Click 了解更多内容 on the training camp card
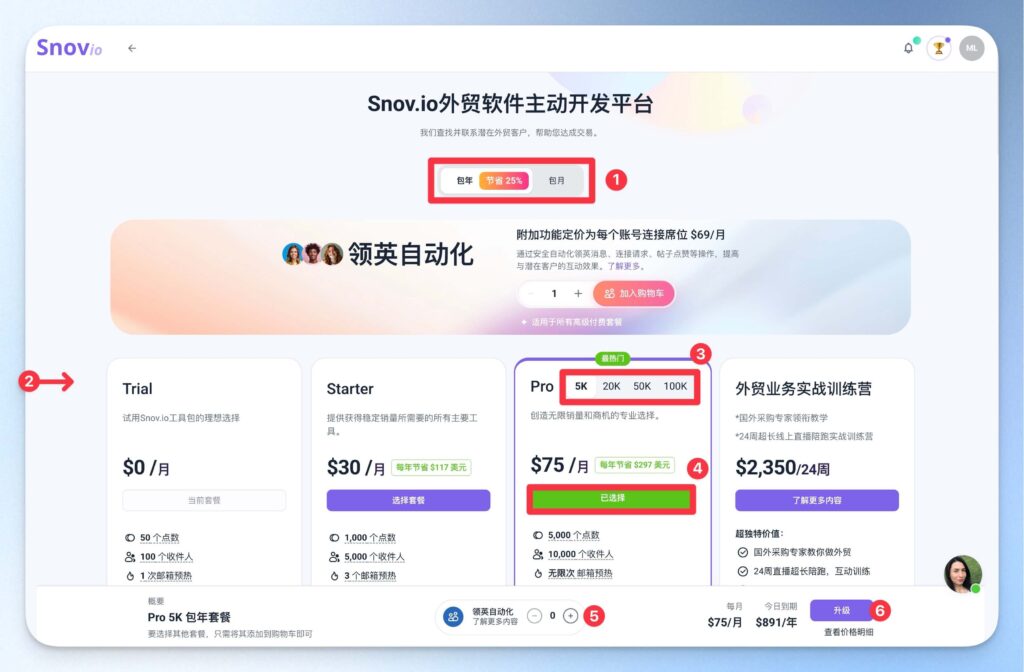The image size is (1024, 672). [x=817, y=500]
